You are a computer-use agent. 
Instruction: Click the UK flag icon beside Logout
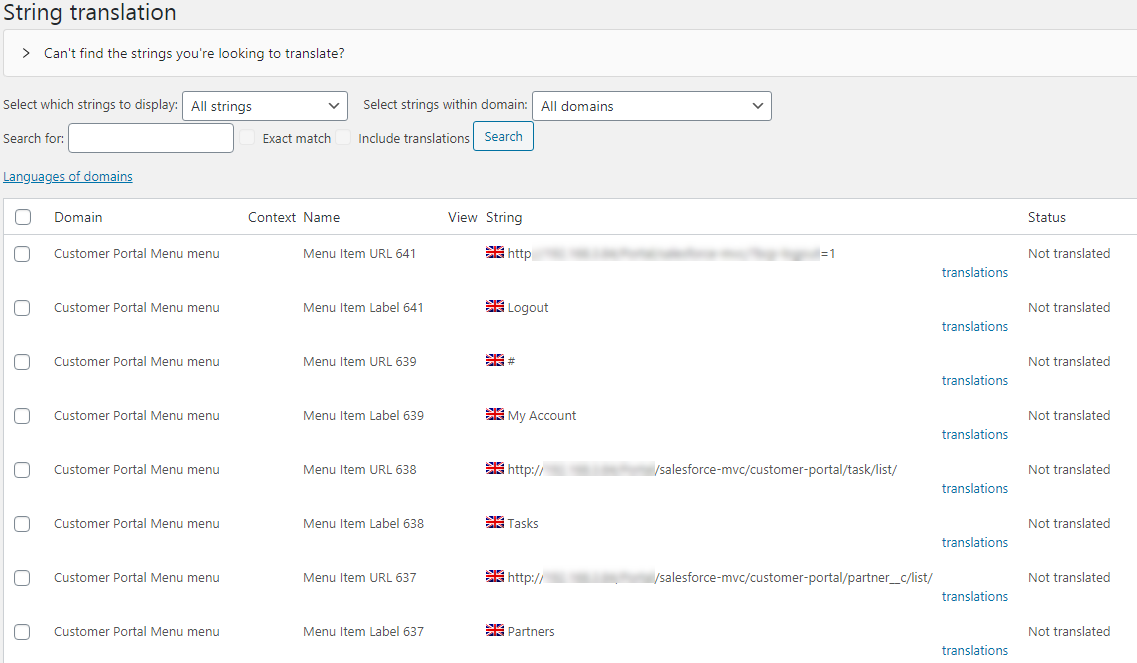[x=494, y=307]
